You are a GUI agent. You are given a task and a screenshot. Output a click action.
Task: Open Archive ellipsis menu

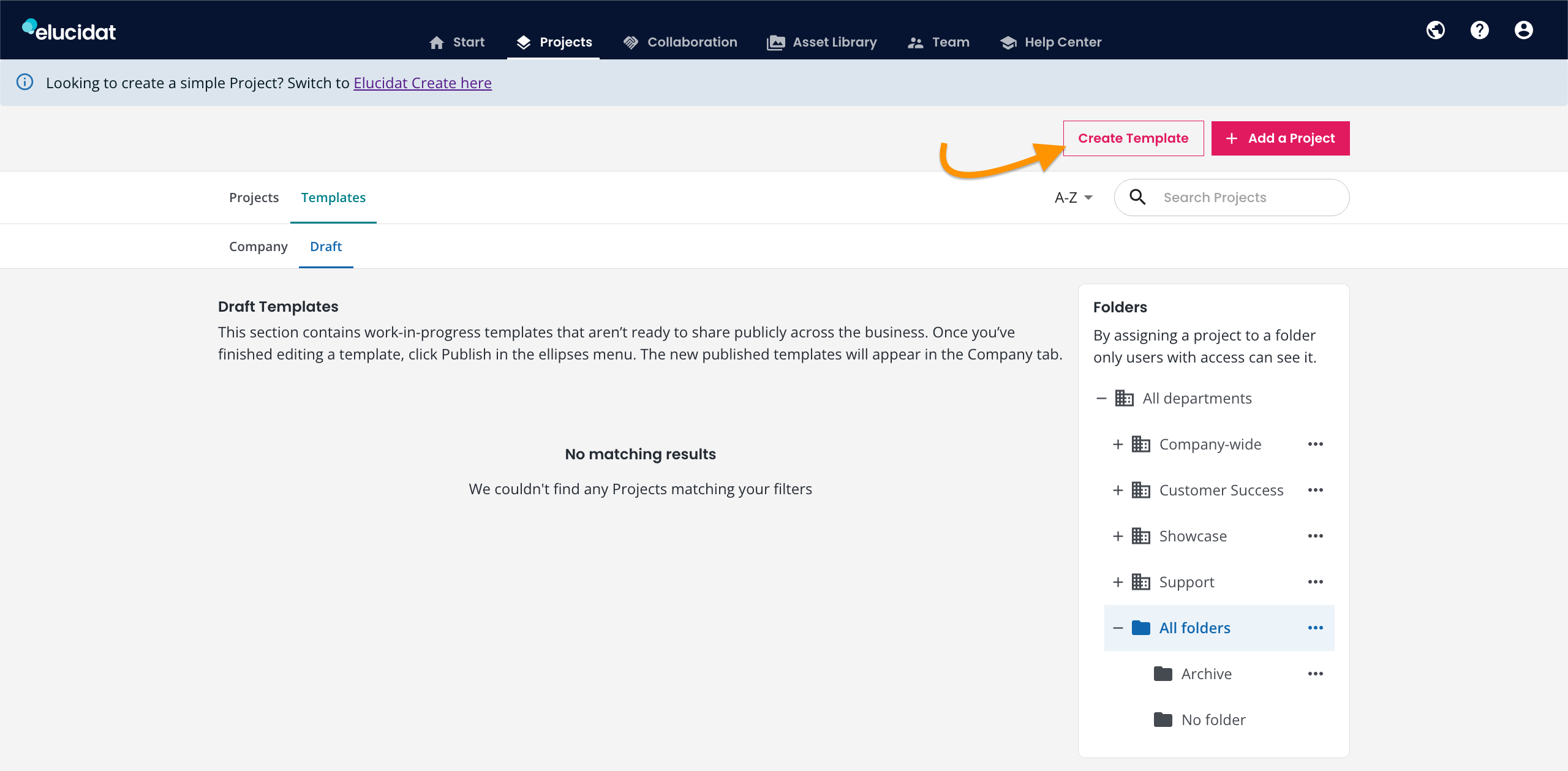(1315, 674)
